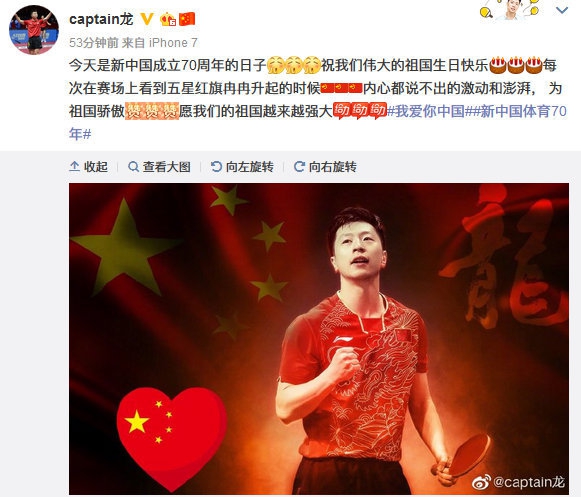Click the expanded table tennis player photo
581x497 pixels.
tap(319, 339)
